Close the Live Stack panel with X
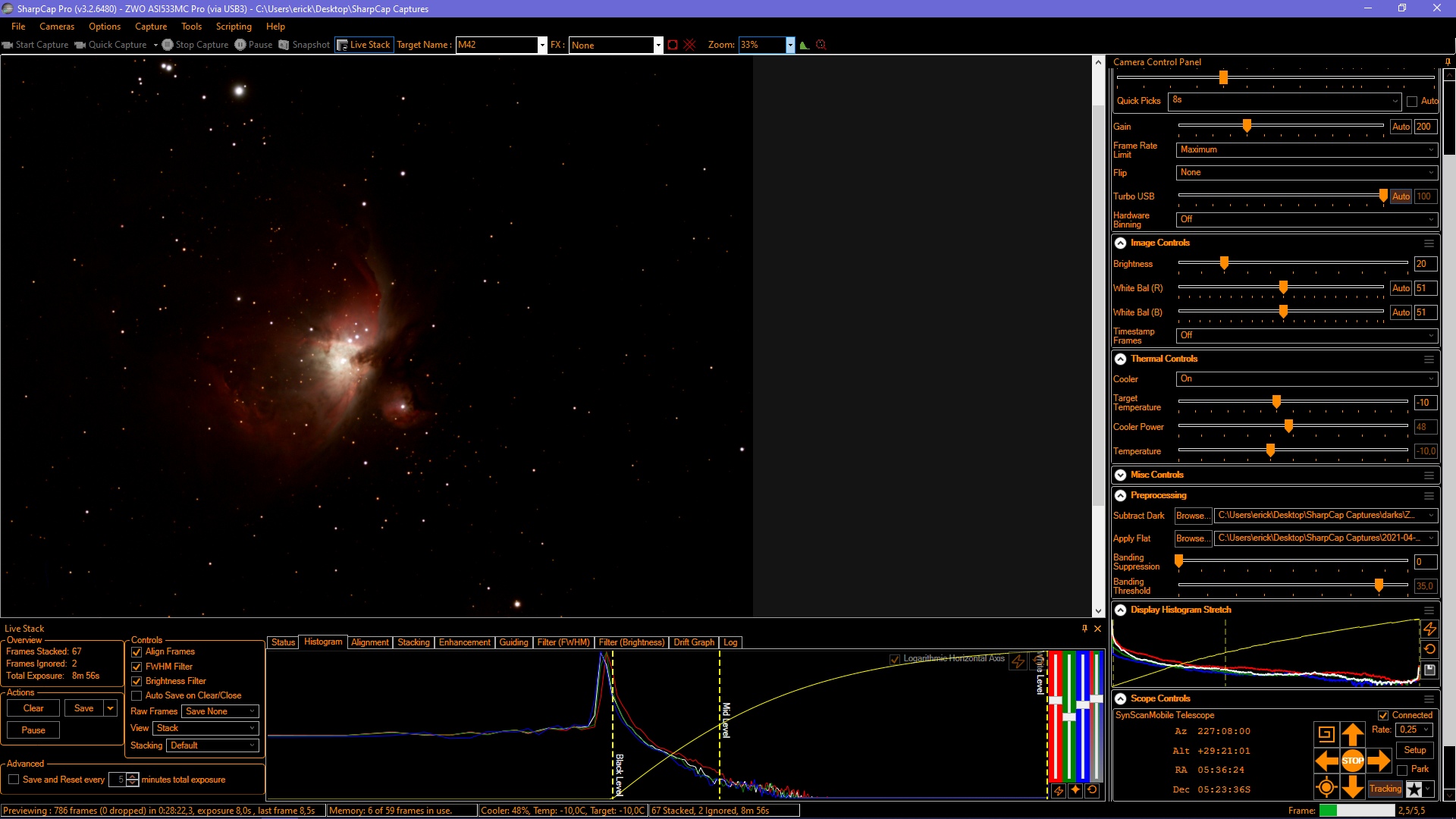This screenshot has height=819, width=1456. coord(1097,628)
